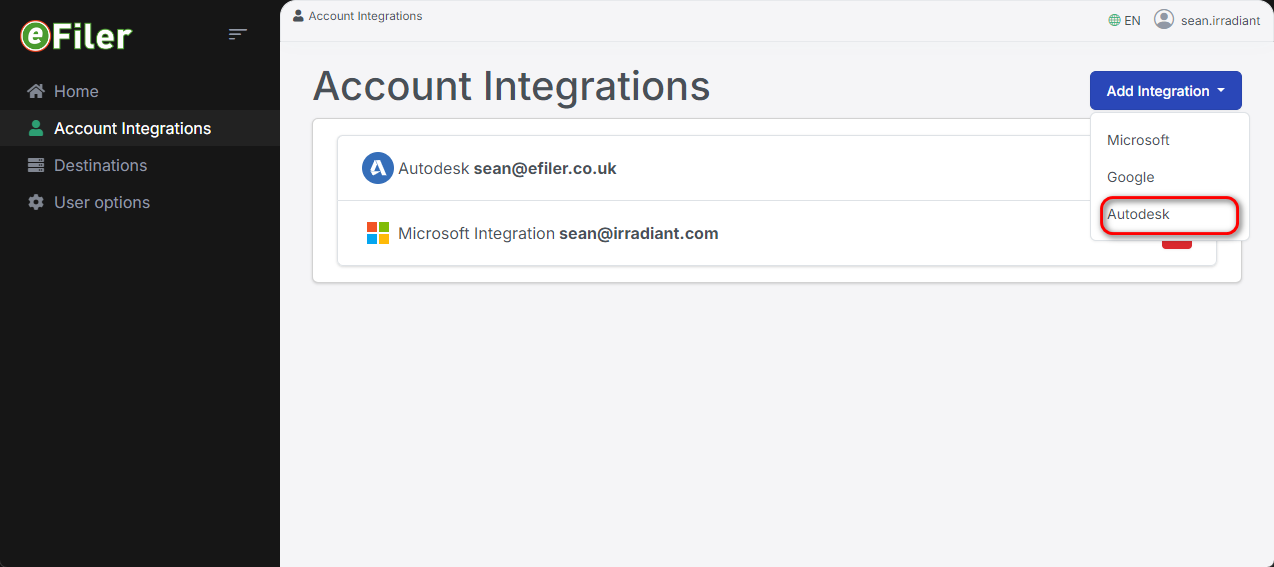This screenshot has width=1274, height=567.
Task: Click the Microsoft logo in integrations list
Action: point(377,233)
